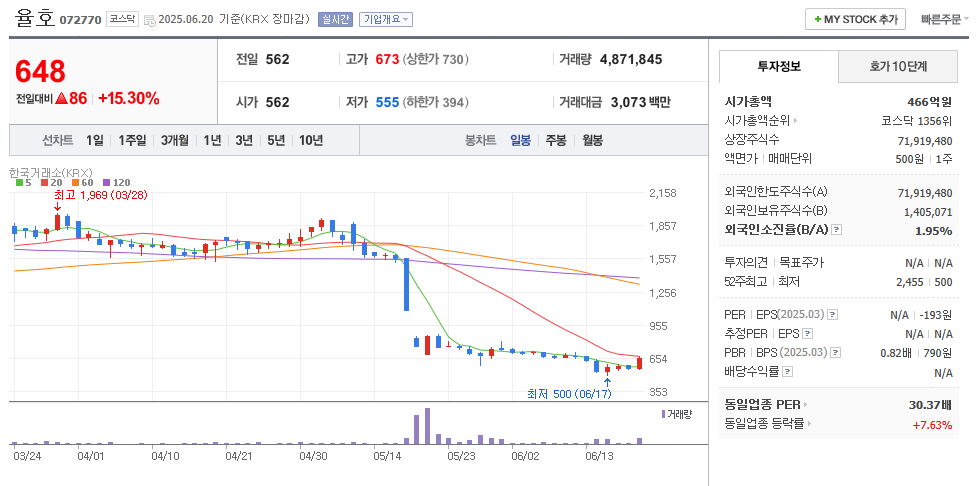Select the 1주일 line chart period

[132, 140]
